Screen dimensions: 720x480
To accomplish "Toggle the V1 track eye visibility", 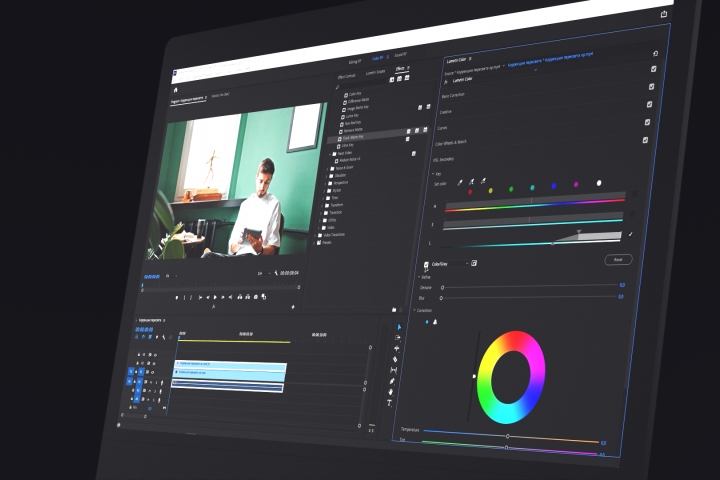I will point(152,372).
